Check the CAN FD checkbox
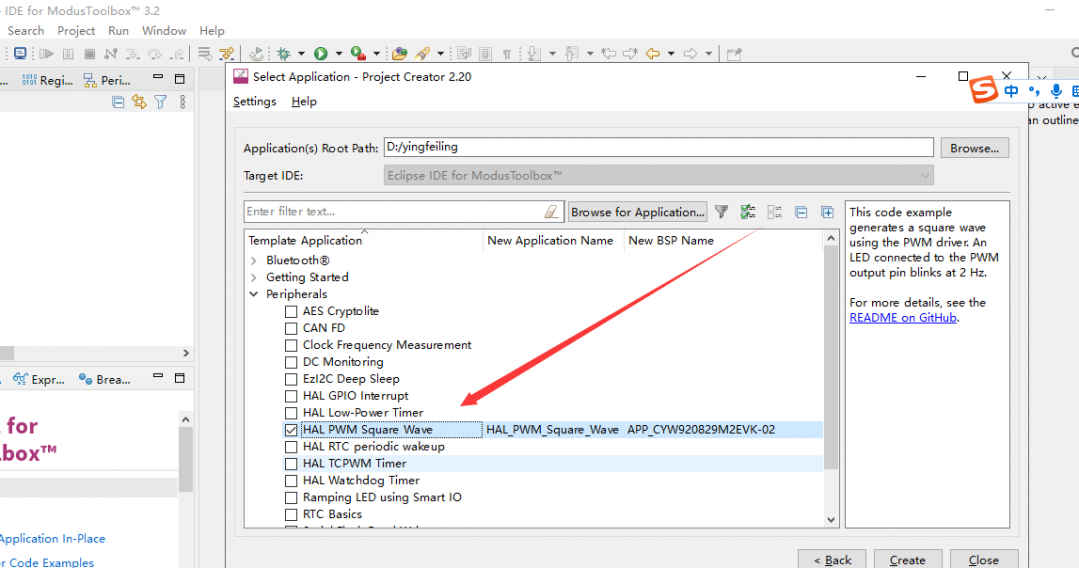The height and width of the screenshot is (568, 1079). (291, 328)
